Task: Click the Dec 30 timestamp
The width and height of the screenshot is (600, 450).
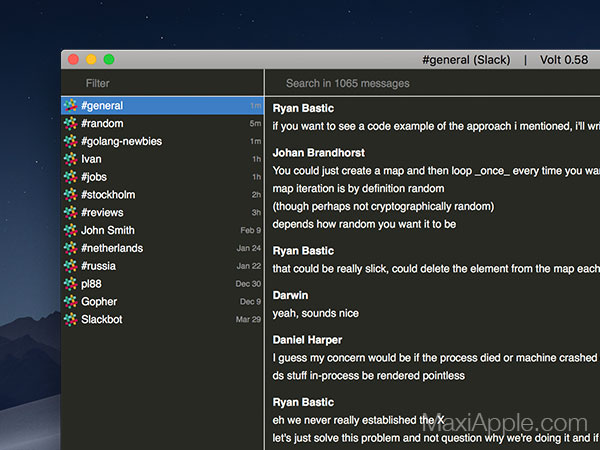Action: click(248, 284)
